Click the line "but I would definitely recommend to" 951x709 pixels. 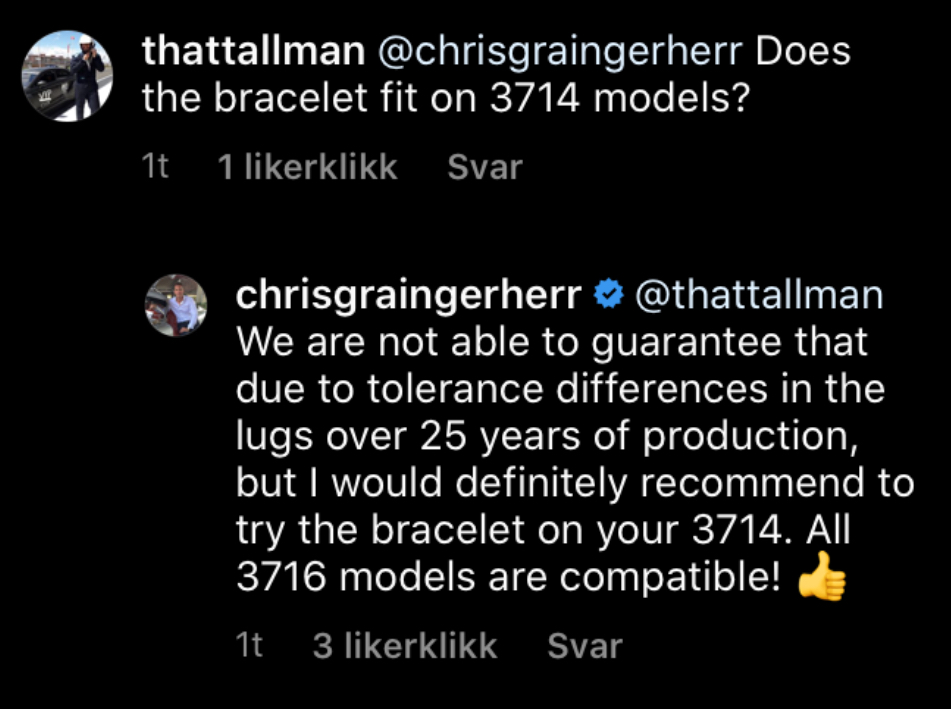click(x=575, y=483)
